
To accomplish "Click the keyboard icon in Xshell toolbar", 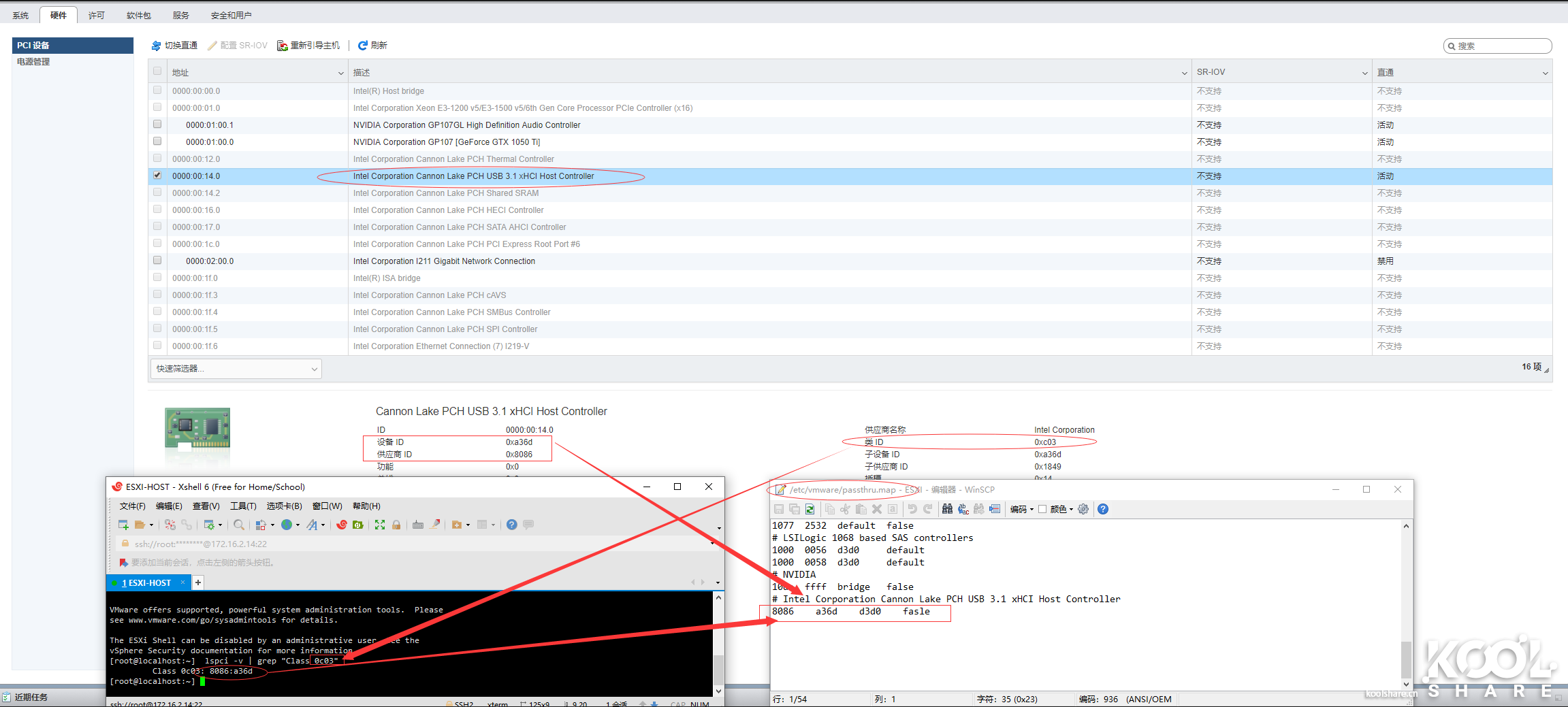I will tap(418, 525).
